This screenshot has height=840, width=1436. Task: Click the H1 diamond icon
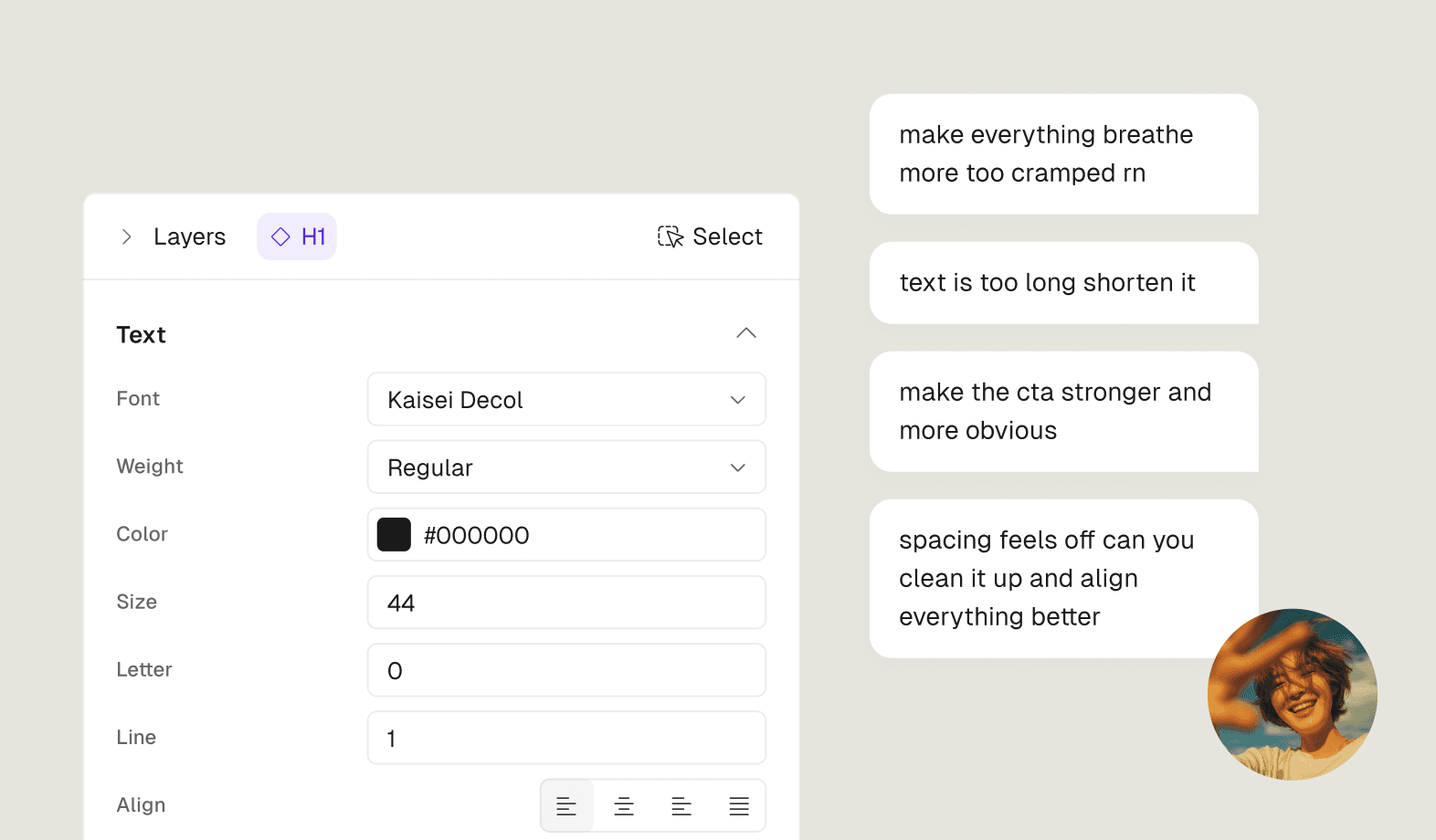[x=280, y=237]
